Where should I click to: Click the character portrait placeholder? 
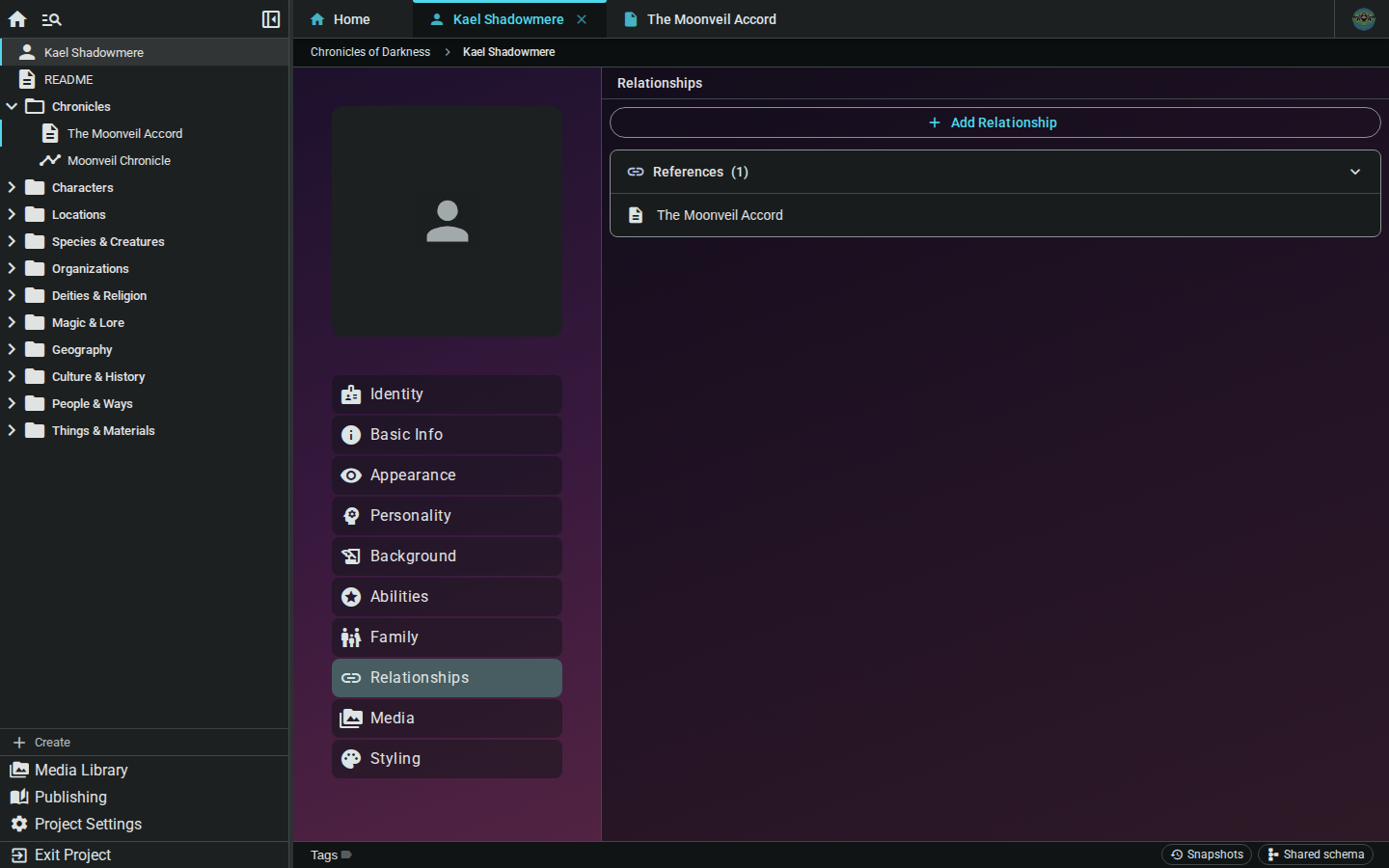click(448, 222)
